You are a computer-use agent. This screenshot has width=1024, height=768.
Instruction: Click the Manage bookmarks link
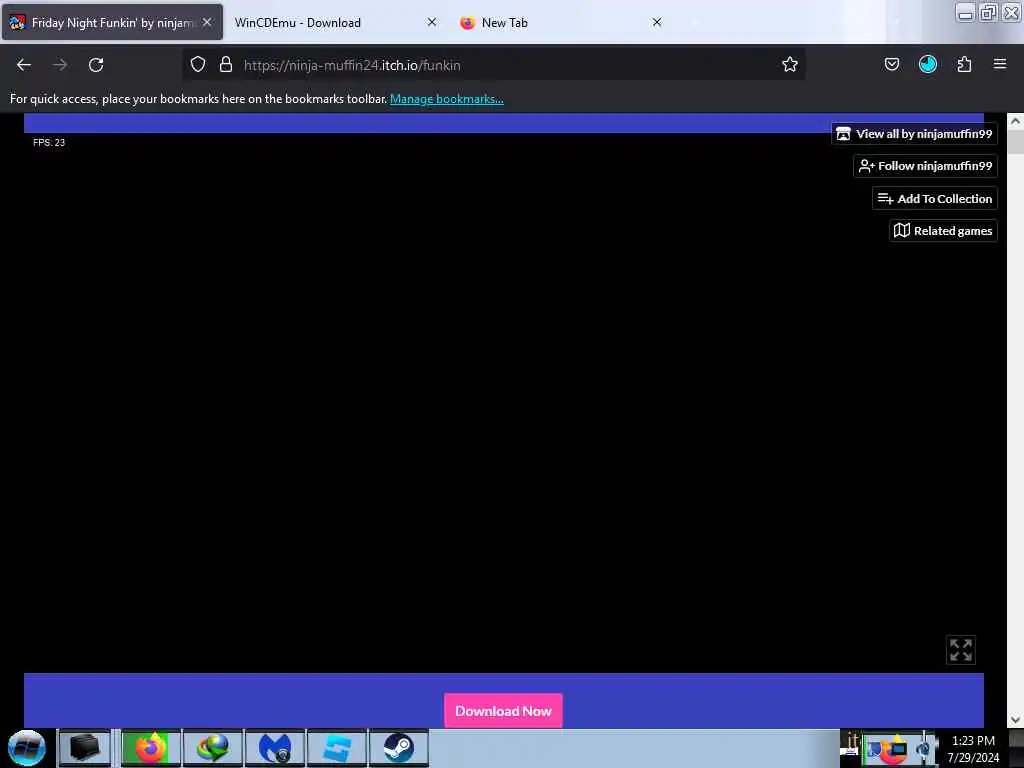tap(447, 99)
